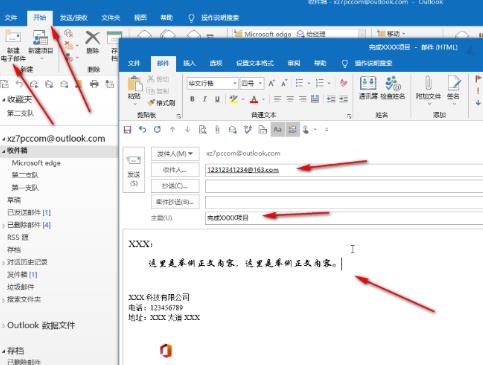Image resolution: width=483 pixels, height=365 pixels.
Task: Toggle Underline formatting
Action: click(x=217, y=99)
